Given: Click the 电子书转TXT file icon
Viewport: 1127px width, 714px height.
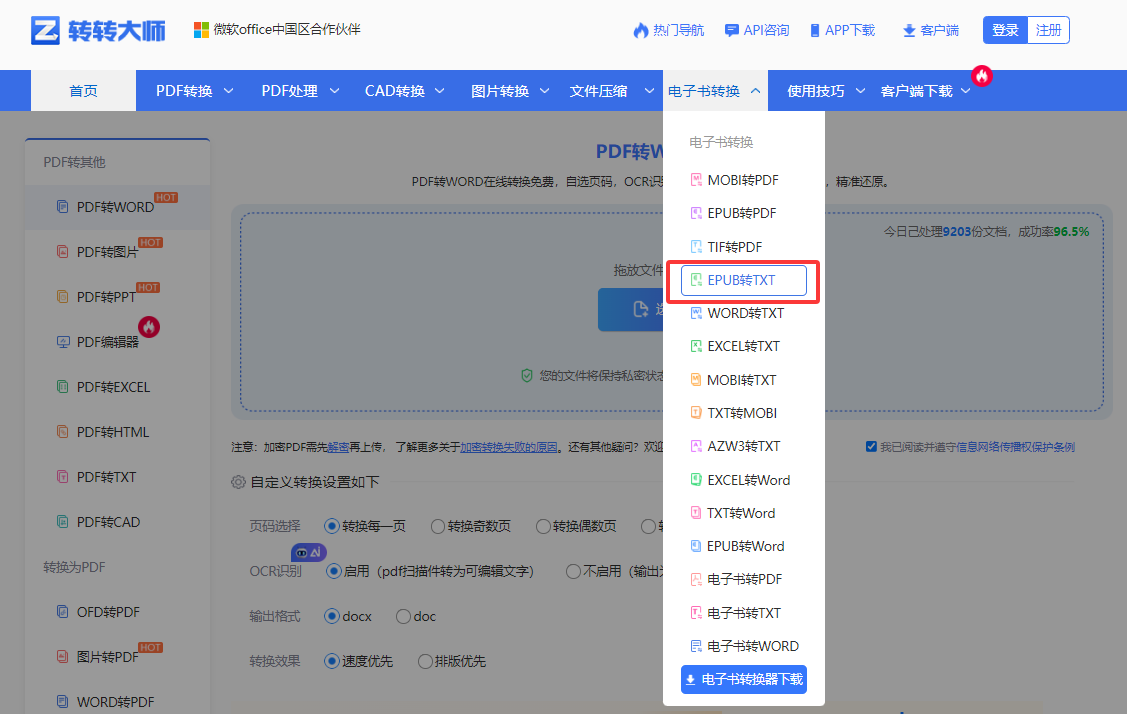Looking at the screenshot, I should pyautogui.click(x=696, y=613).
